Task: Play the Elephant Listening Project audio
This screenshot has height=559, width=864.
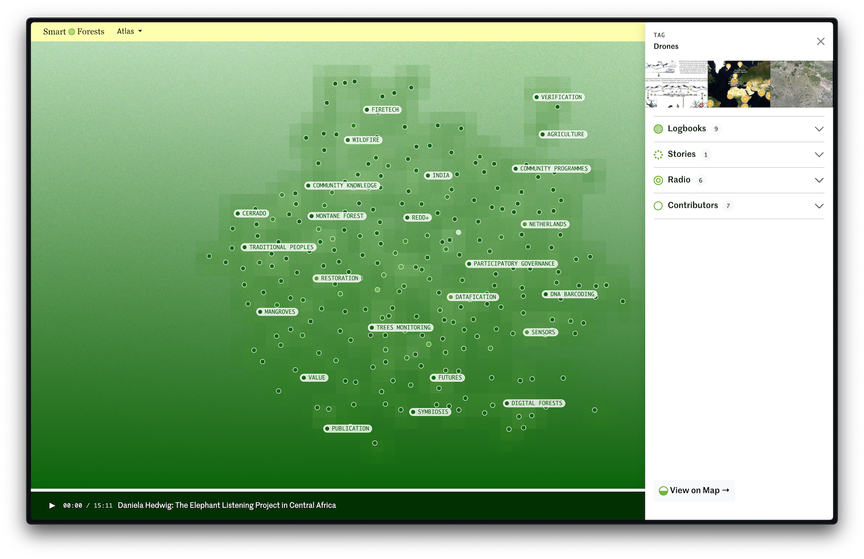Action: 52,506
